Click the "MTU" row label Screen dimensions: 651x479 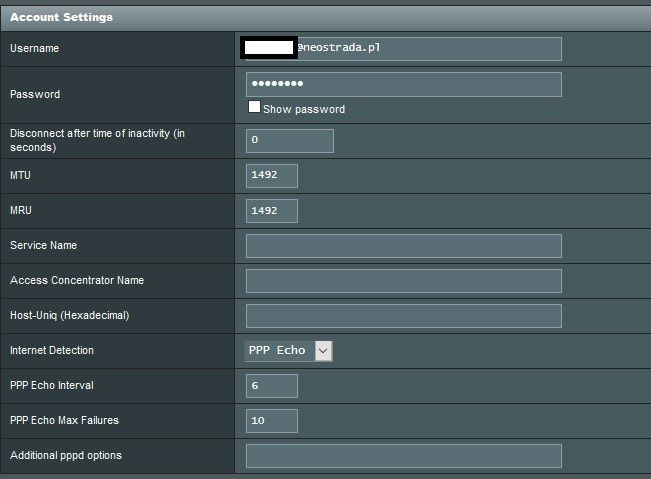22,176
